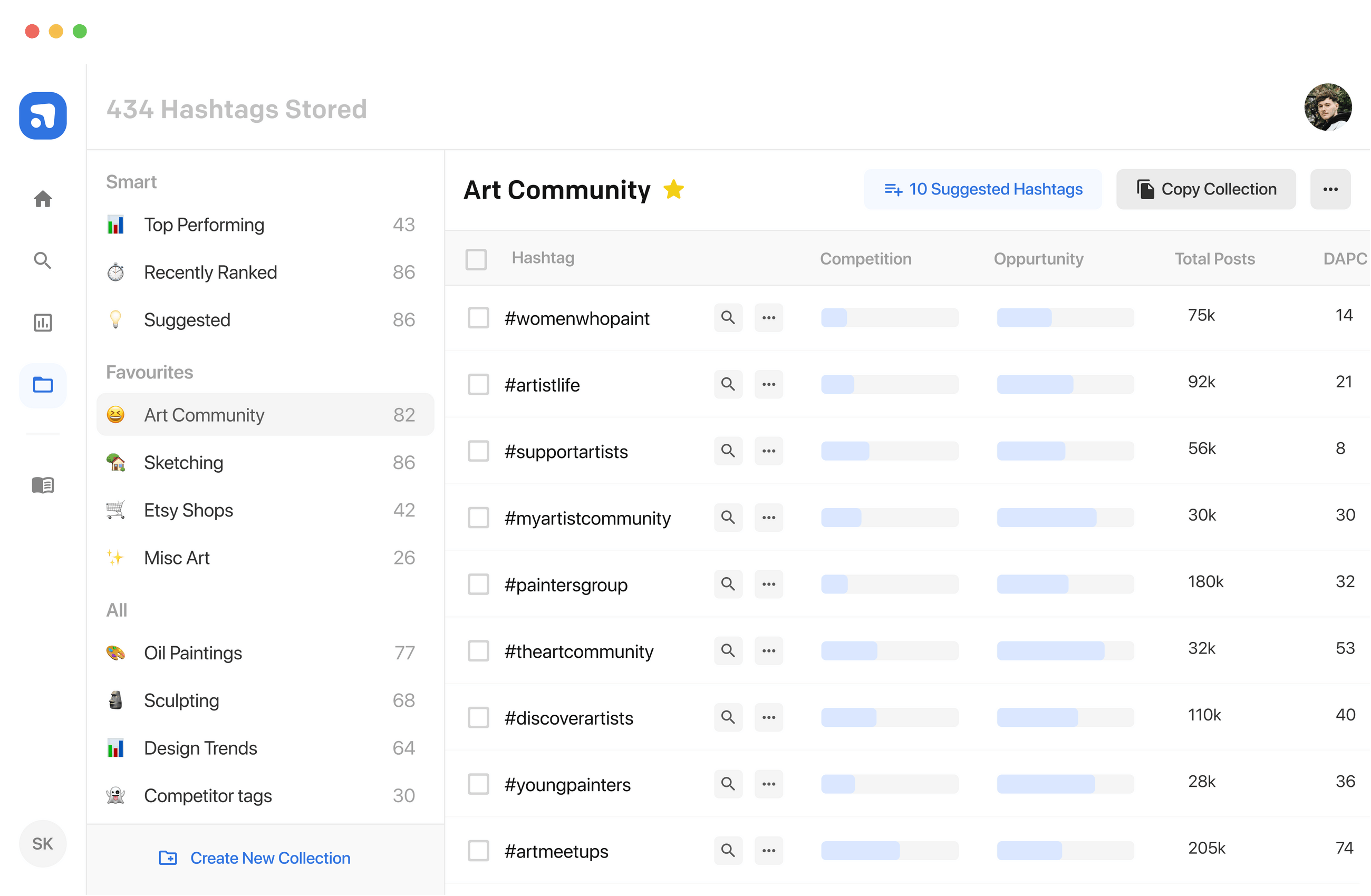Click the app logo in top left corner
Screen dimensions: 1371x896
tap(43, 116)
